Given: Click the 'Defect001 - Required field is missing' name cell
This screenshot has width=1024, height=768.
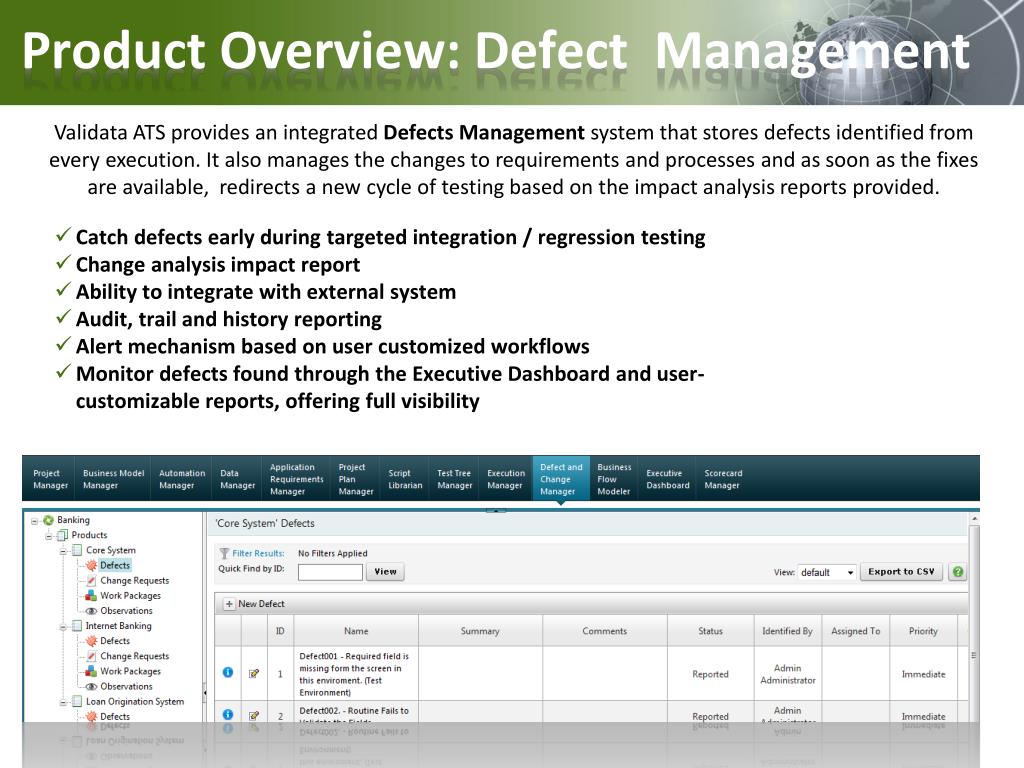Looking at the screenshot, I should (x=356, y=674).
